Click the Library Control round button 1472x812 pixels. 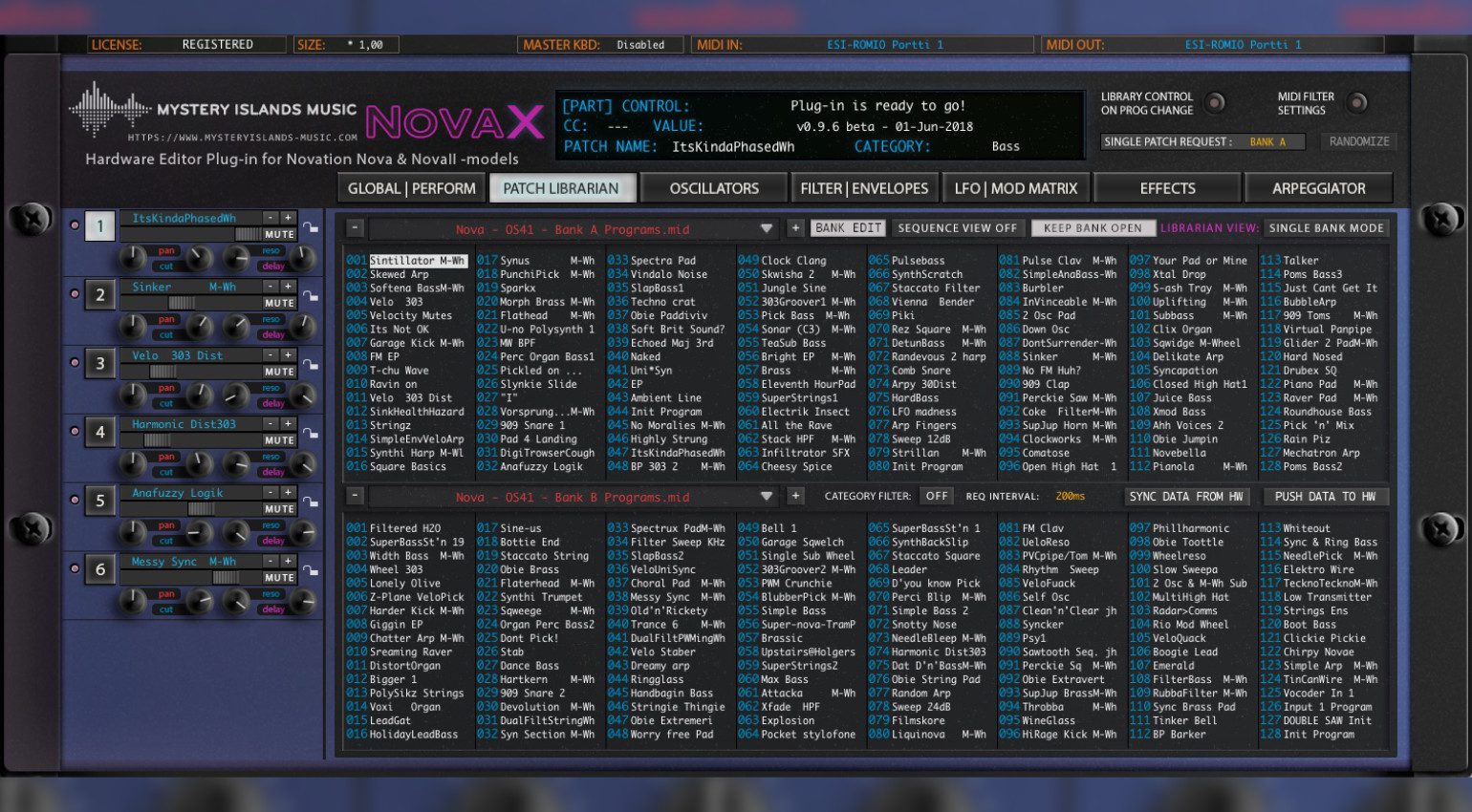pos(1215,103)
